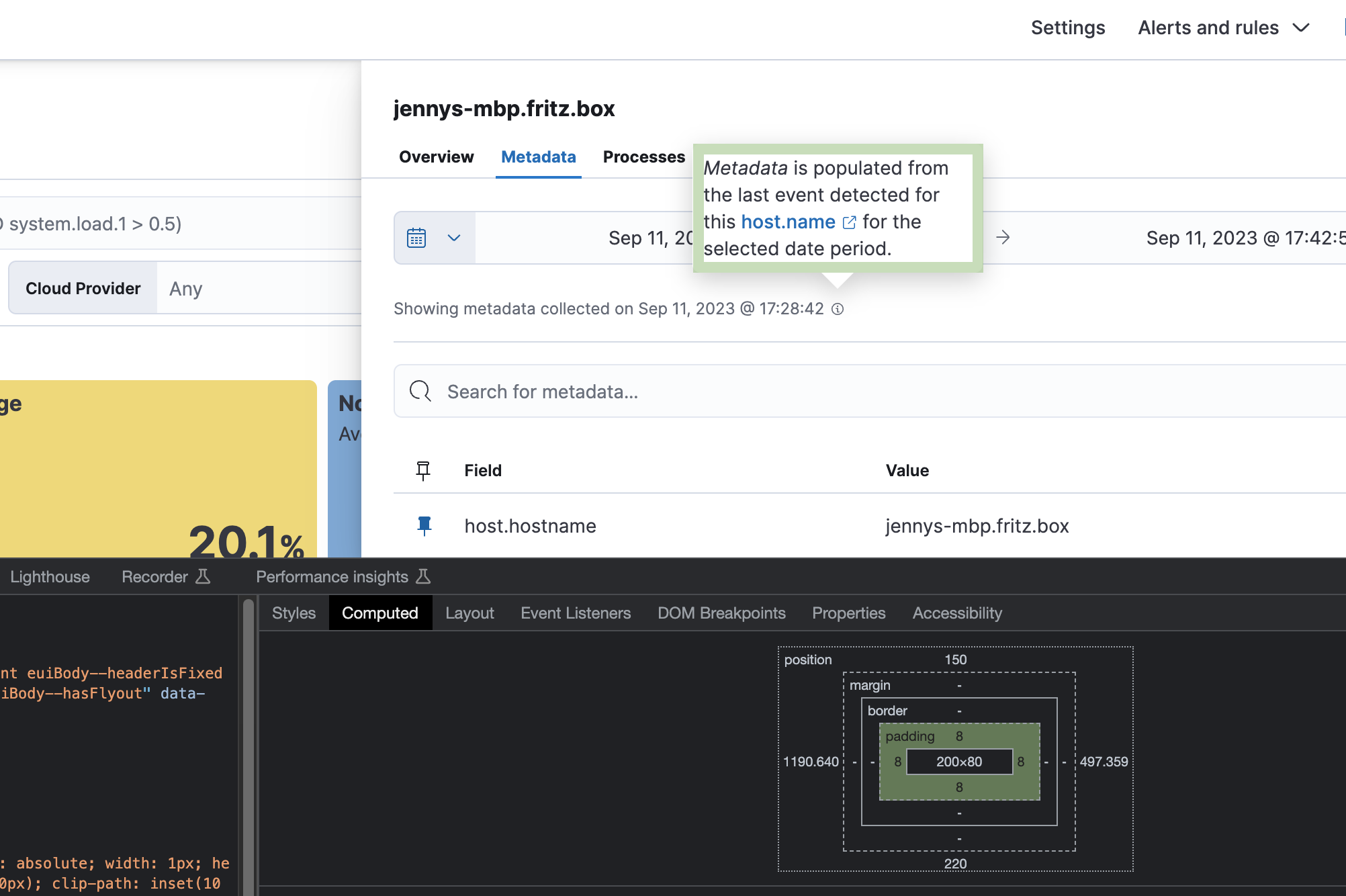1346x896 pixels.
Task: Click the 1190.640 position left value
Action: [811, 762]
